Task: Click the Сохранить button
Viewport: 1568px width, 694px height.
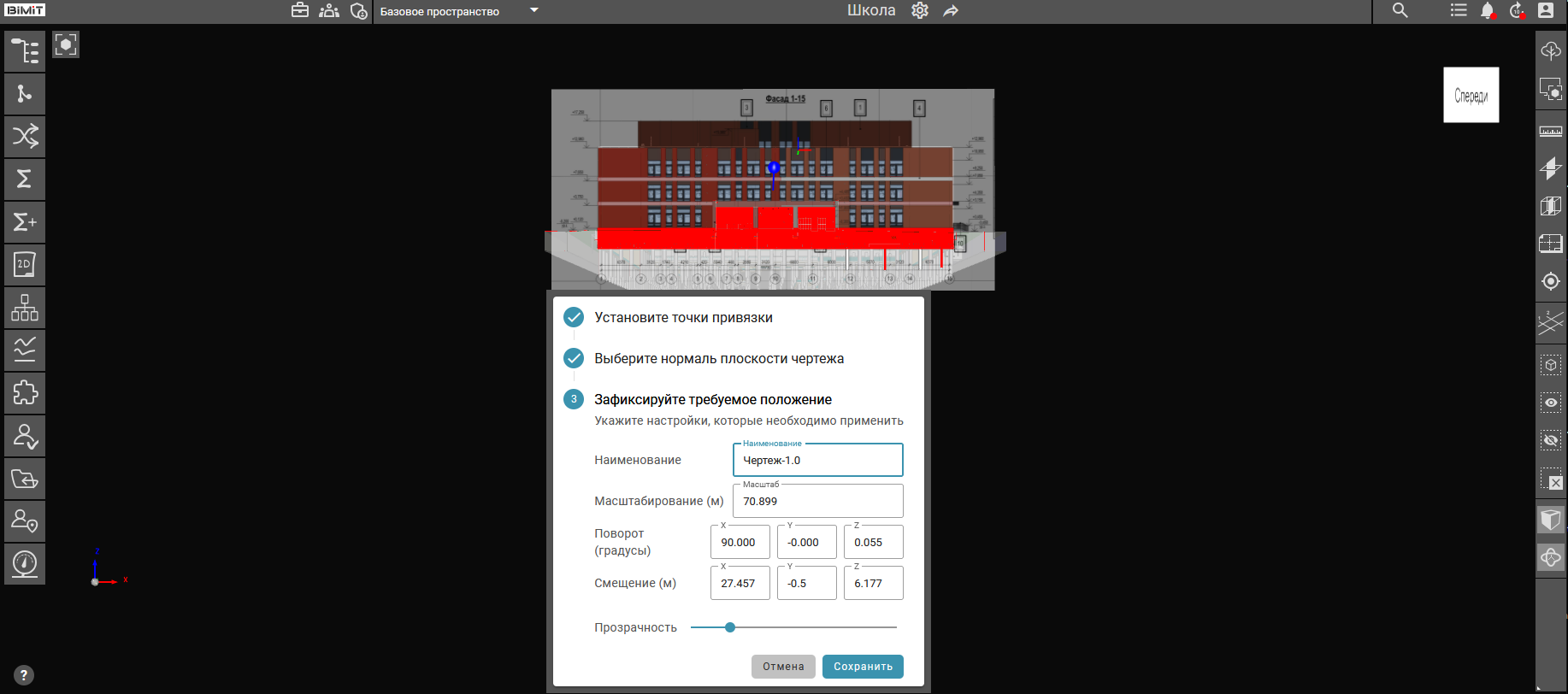Action: pyautogui.click(x=863, y=667)
